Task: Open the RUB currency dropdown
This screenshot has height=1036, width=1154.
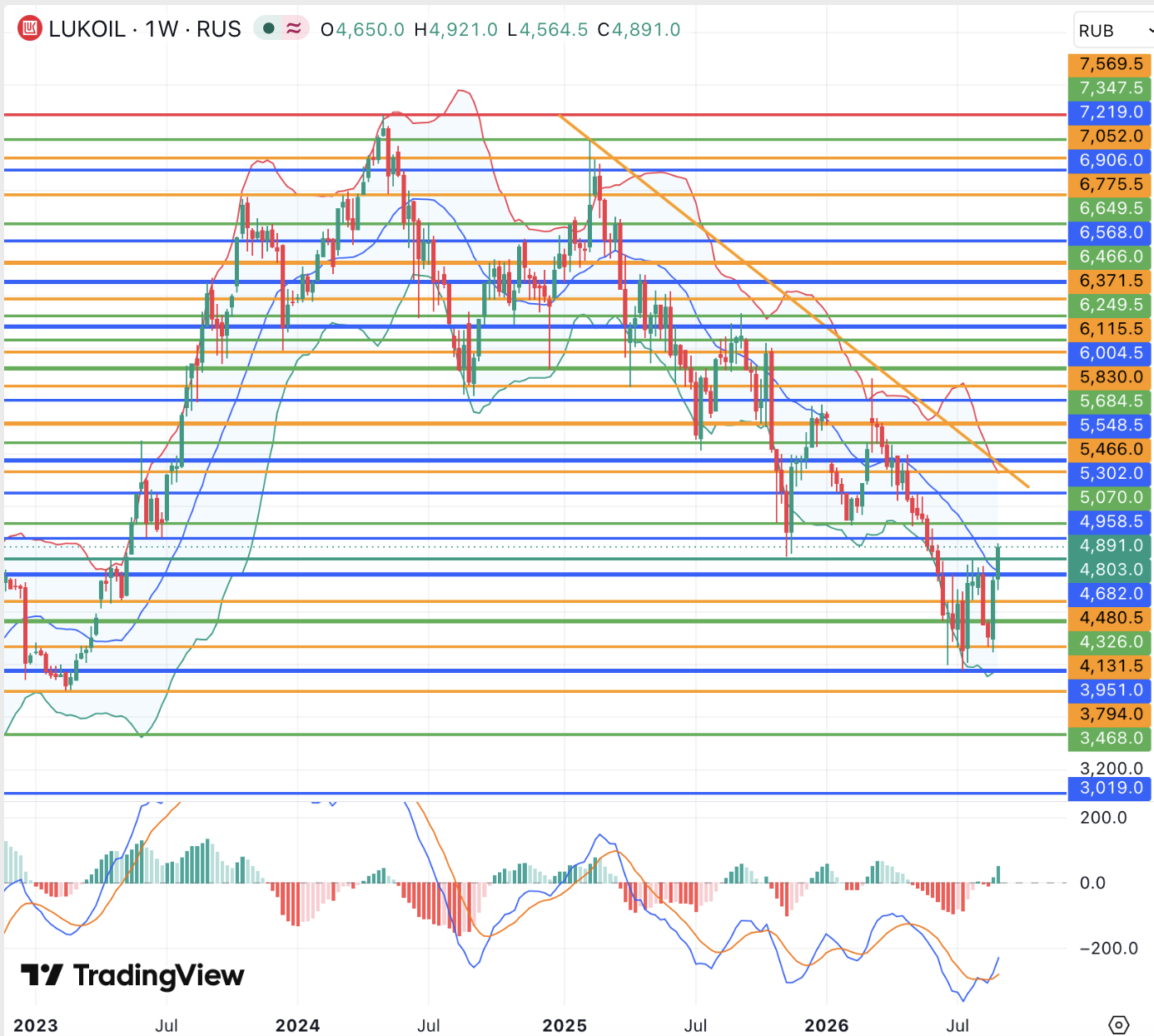Action: 1114,31
